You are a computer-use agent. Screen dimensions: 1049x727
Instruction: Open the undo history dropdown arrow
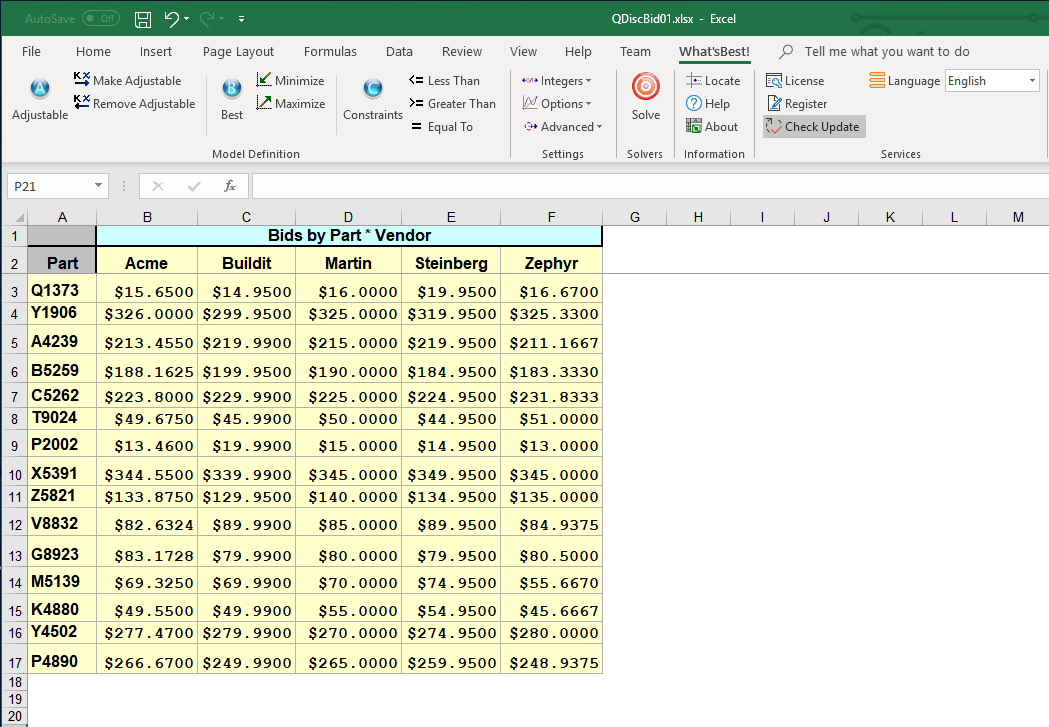[x=187, y=19]
